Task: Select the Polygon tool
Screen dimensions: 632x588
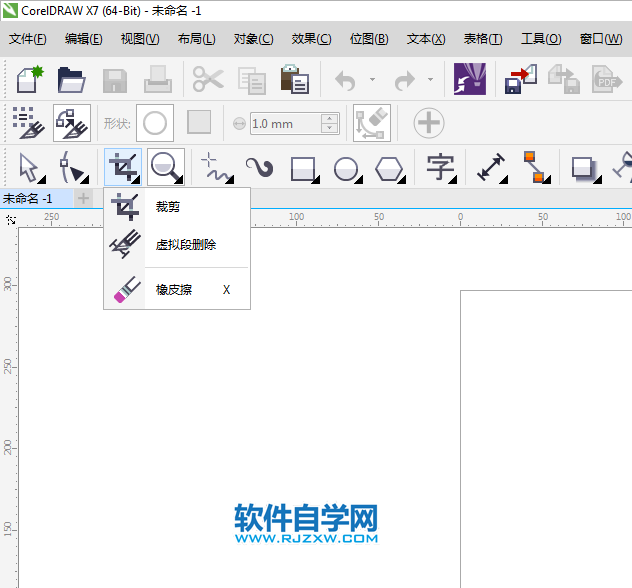Action: coord(391,169)
